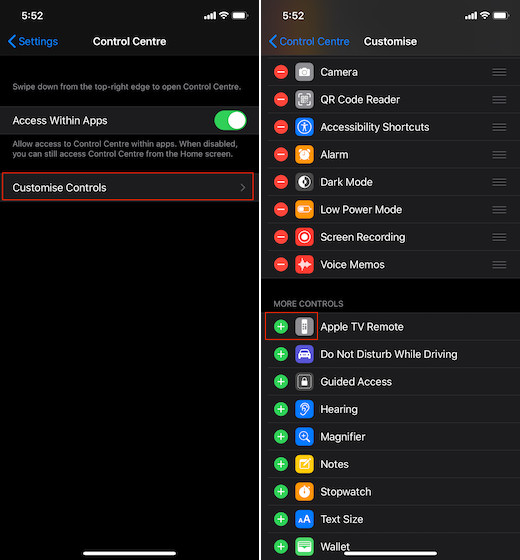This screenshot has width=520, height=560.
Task: Tap the Screen Recording icon
Action: click(x=304, y=237)
